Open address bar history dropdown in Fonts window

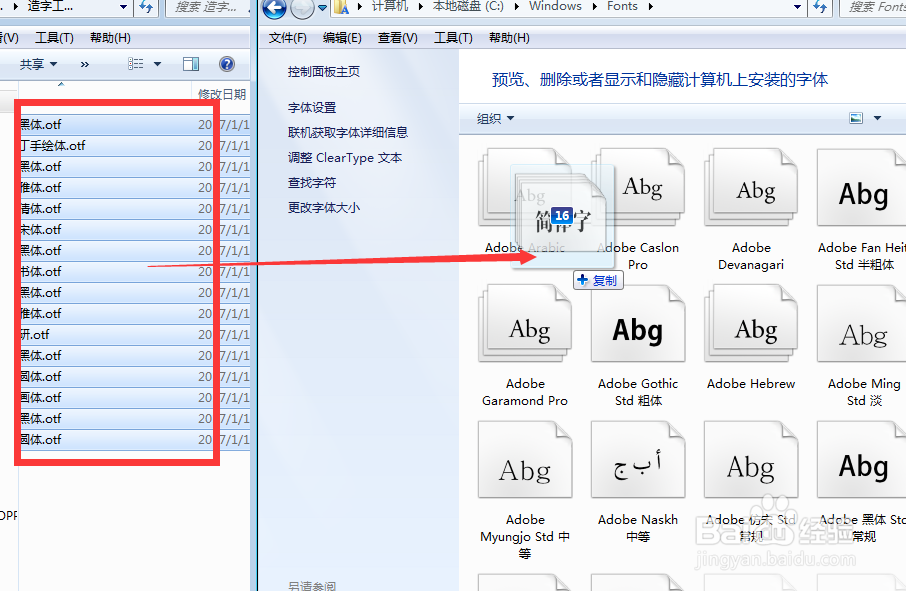pos(797,7)
